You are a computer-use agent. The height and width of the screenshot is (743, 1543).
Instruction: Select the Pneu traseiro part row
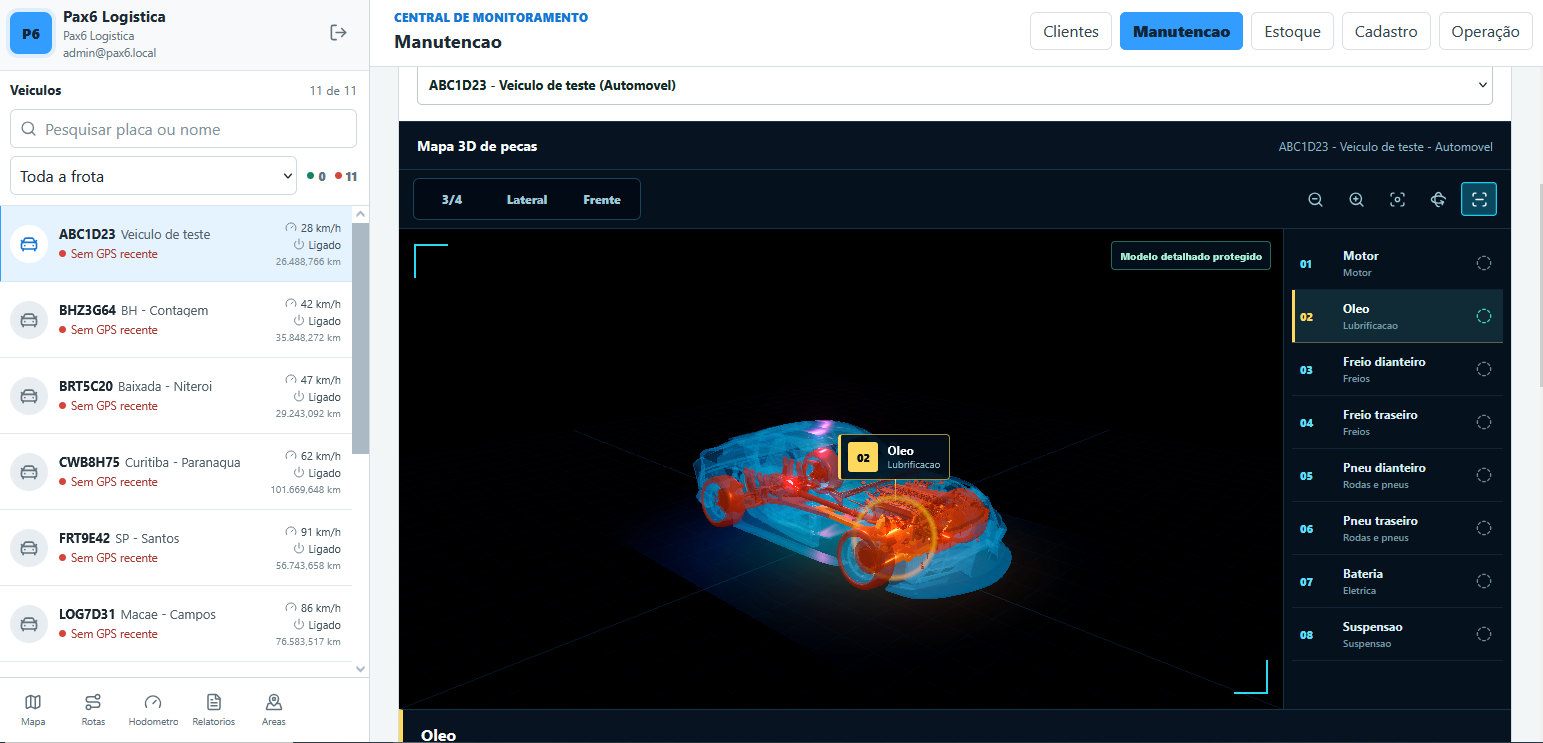tap(1397, 528)
